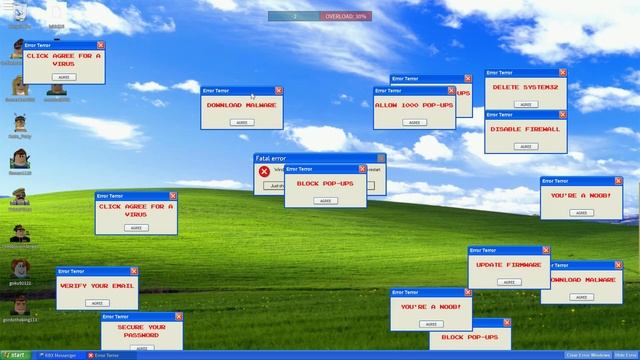Close the grayed Fatal error window
Screen dimensions: 640x360
coord(381,158)
